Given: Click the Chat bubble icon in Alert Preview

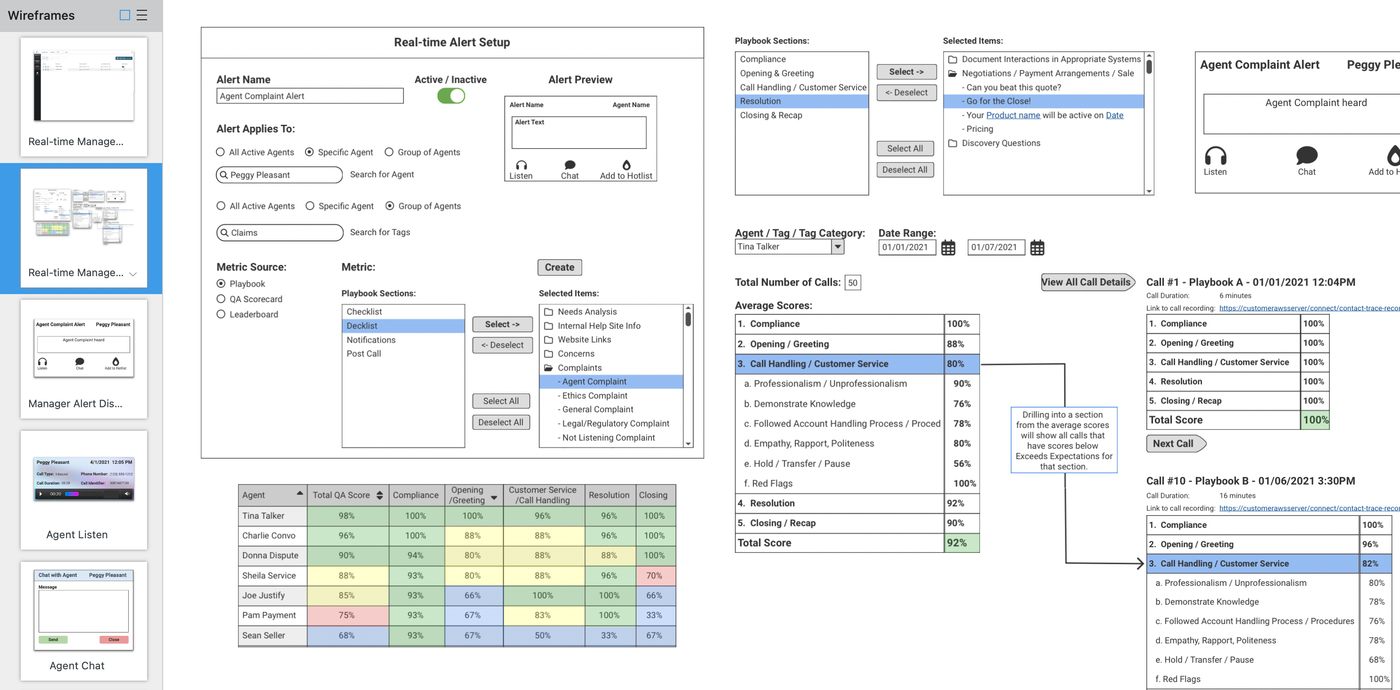Looking at the screenshot, I should [x=570, y=165].
